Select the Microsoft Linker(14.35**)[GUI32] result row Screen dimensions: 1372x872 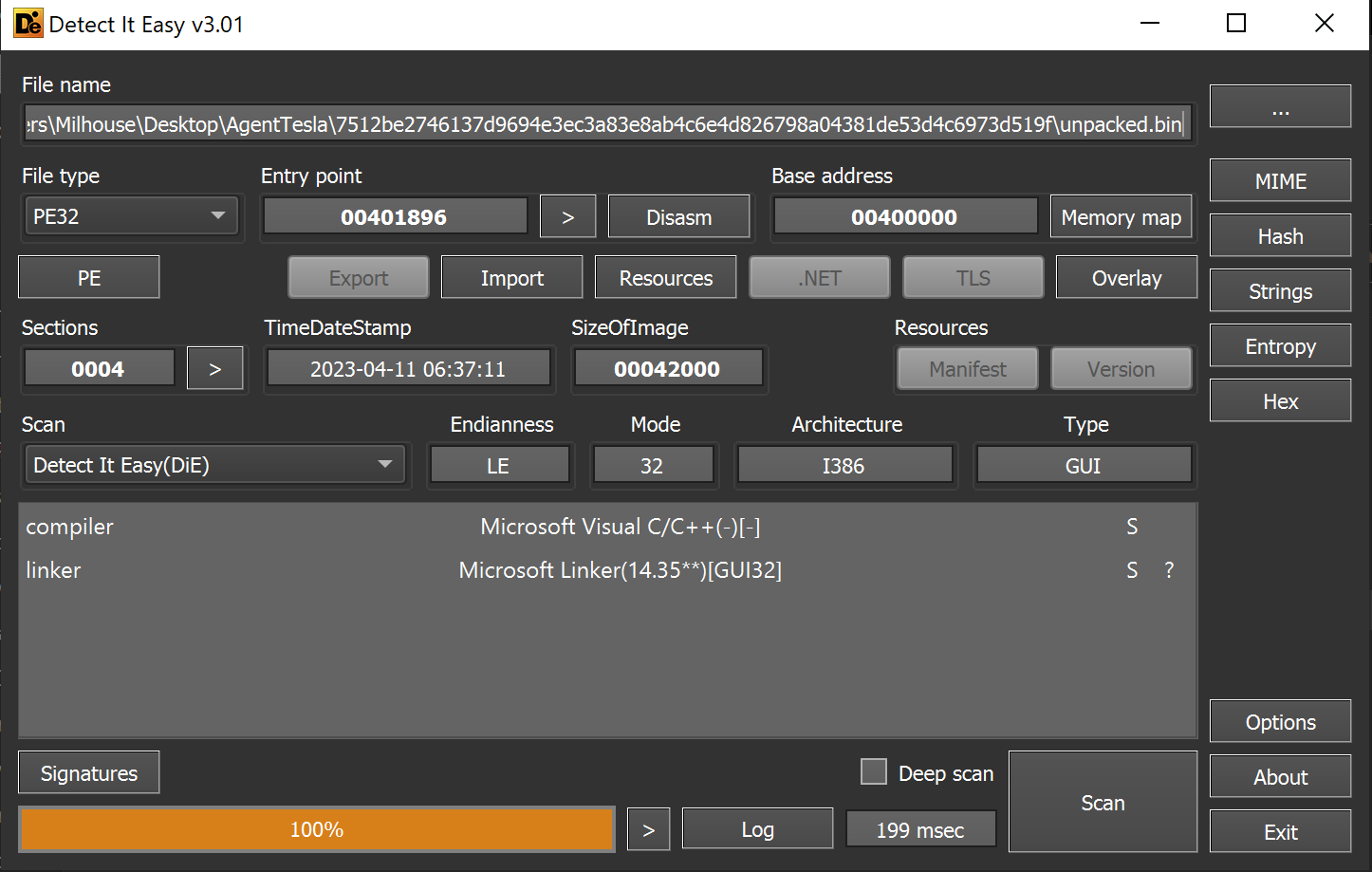tap(607, 570)
